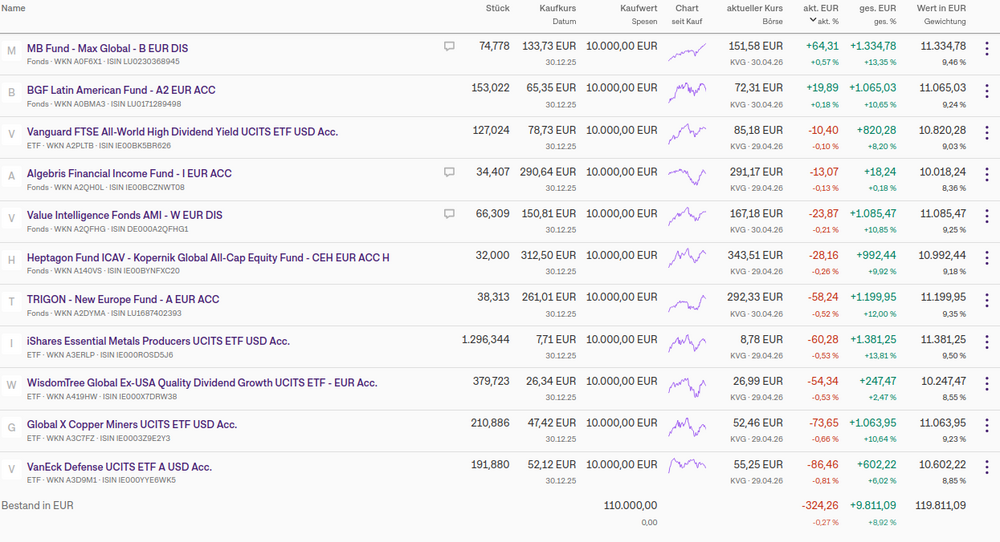Open three-dot menu for Algebris Financial Income Fund

click(987, 175)
